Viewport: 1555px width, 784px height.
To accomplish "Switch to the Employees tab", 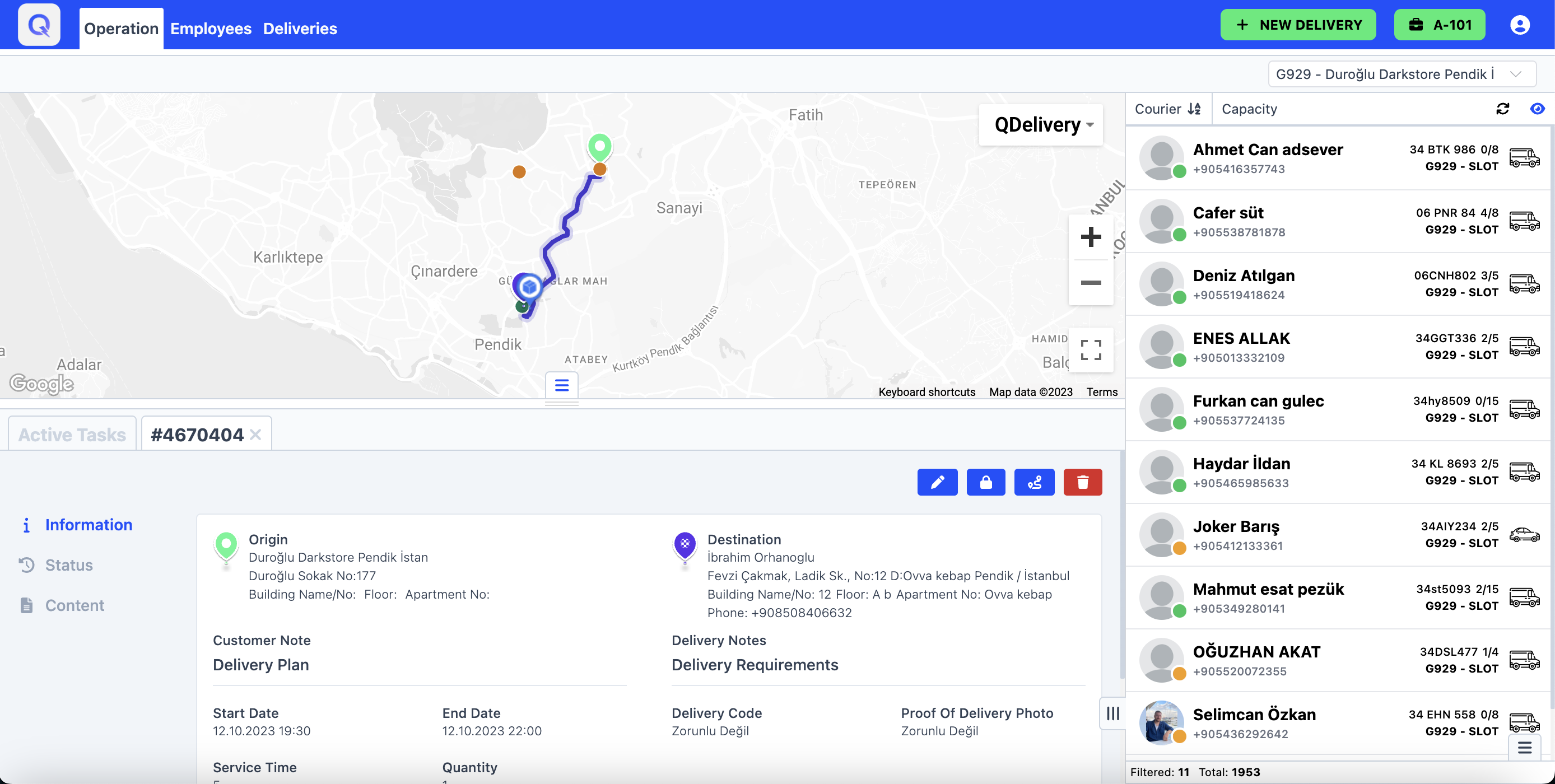I will 211,29.
